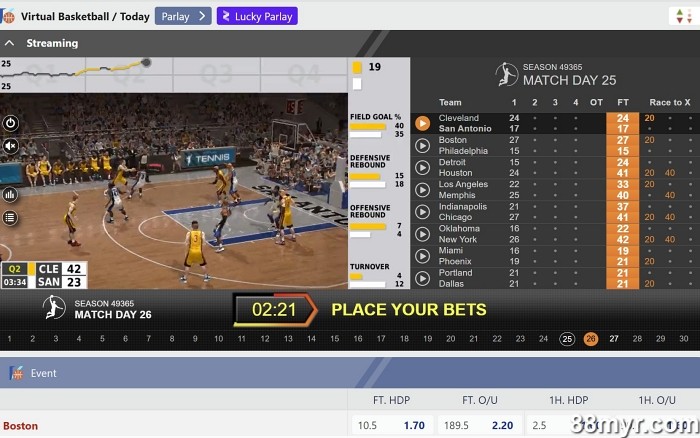The image size is (700, 438).
Task: Open the Parlay button
Action: [183, 17]
